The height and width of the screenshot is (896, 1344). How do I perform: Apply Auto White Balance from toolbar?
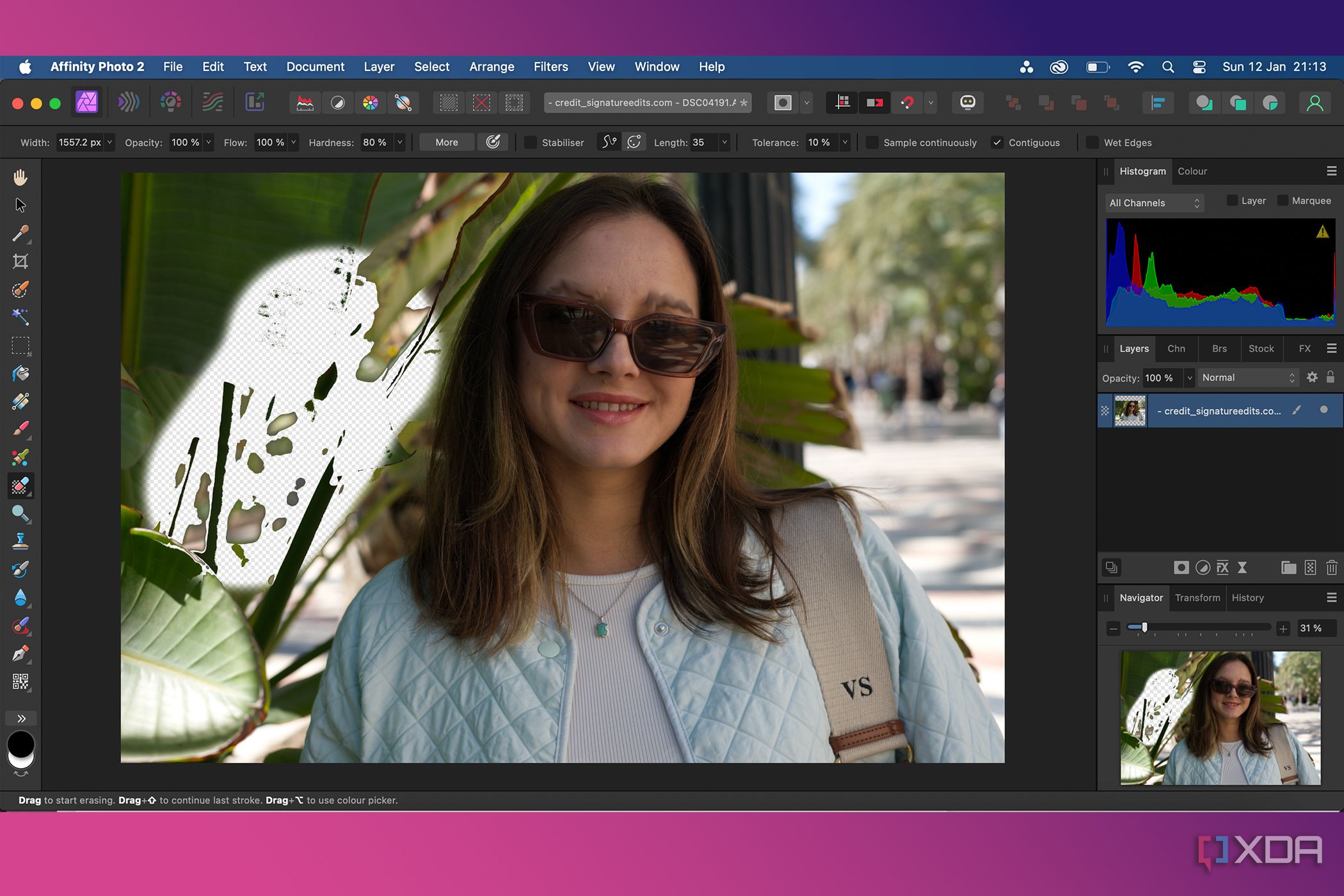tap(403, 102)
